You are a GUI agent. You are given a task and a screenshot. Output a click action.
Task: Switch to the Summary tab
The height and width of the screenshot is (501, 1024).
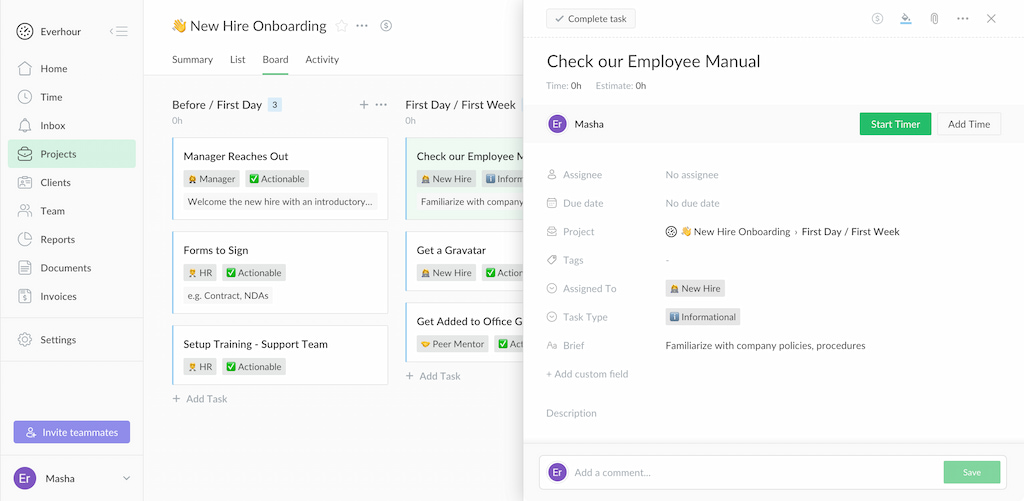pyautogui.click(x=192, y=59)
